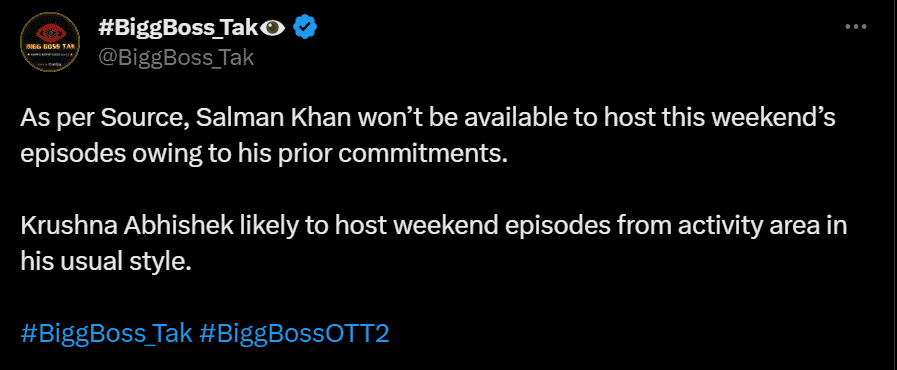Open the Bigg Boss Tak profile avatar
This screenshot has width=897, height=370.
pyautogui.click(x=50, y=42)
